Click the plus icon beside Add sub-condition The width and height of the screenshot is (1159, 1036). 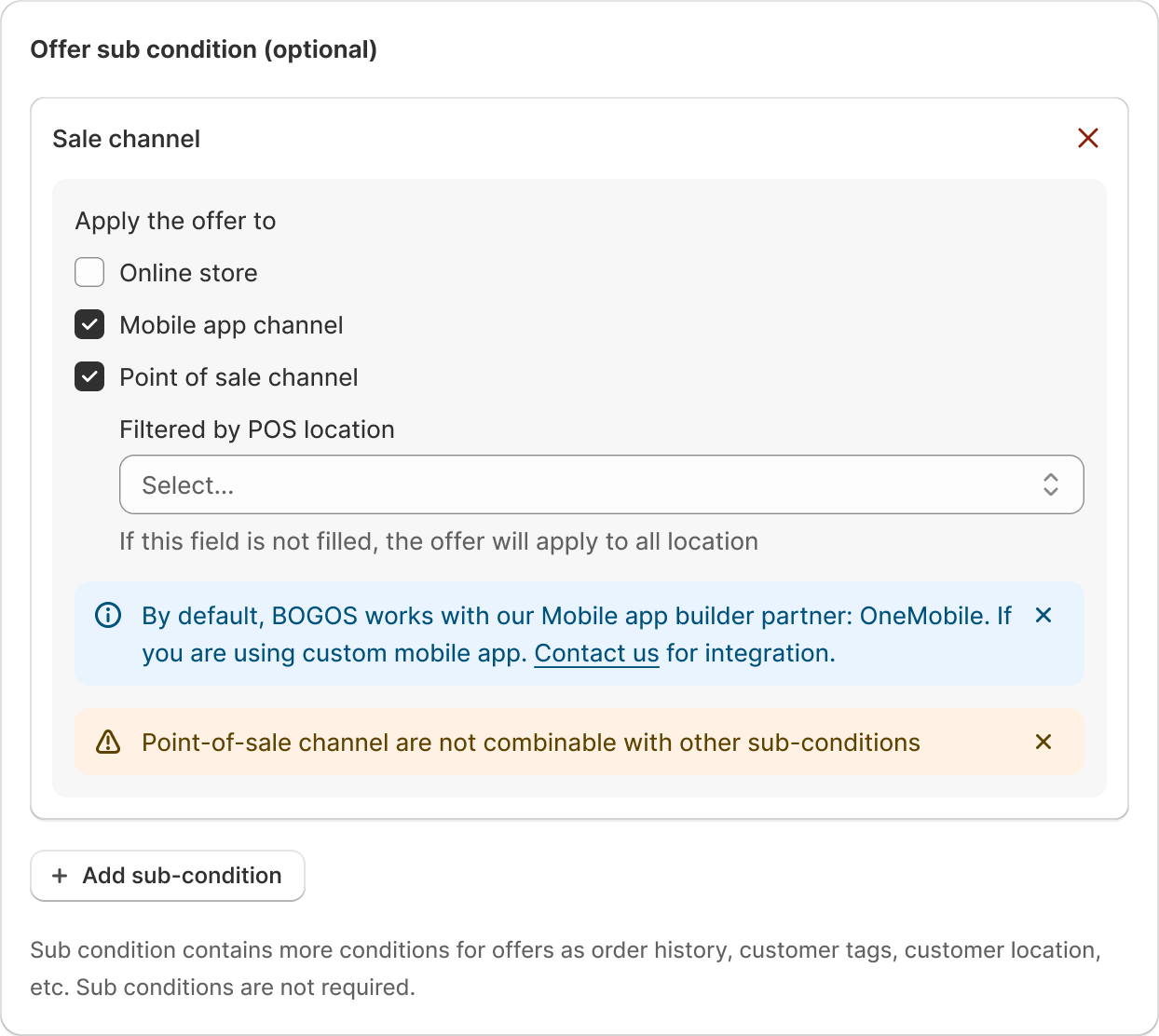60,876
